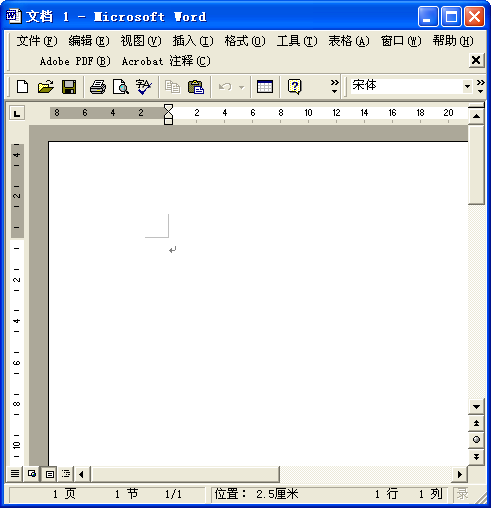Screen dimensions: 491x508
Task: Expand Standard toolbar options chevron
Action: tap(335, 86)
